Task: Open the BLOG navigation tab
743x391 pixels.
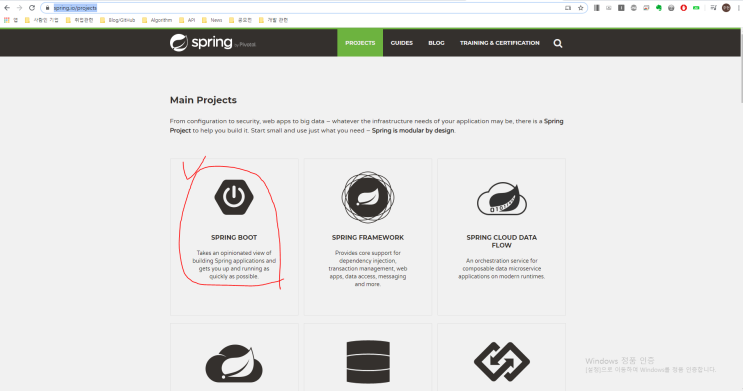Action: (436, 43)
